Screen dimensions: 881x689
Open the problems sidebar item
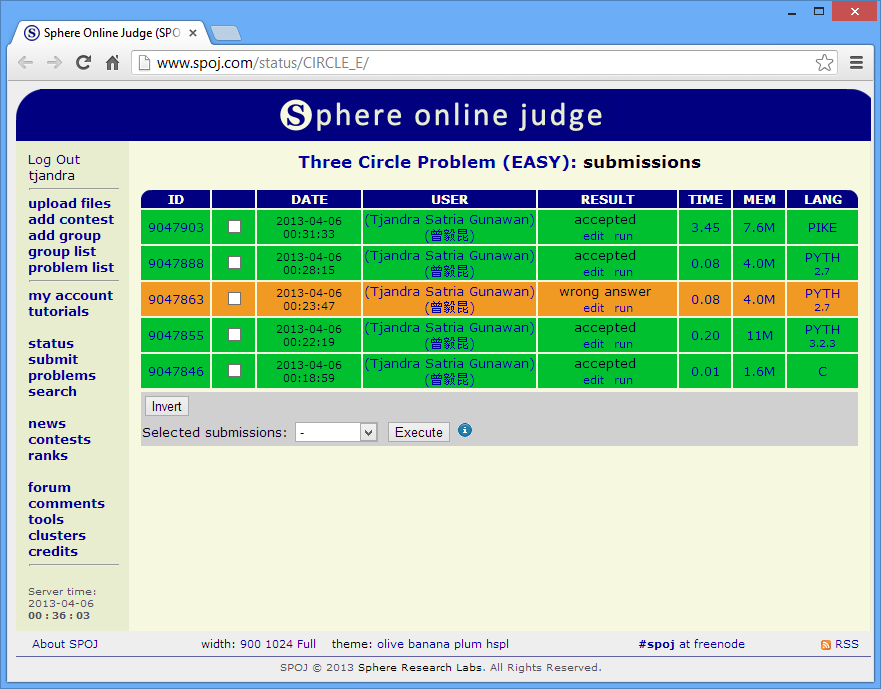click(62, 375)
